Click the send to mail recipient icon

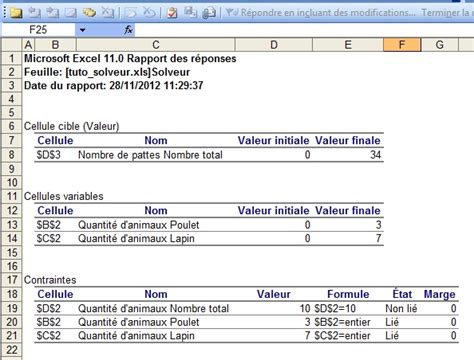pyautogui.click(x=209, y=13)
